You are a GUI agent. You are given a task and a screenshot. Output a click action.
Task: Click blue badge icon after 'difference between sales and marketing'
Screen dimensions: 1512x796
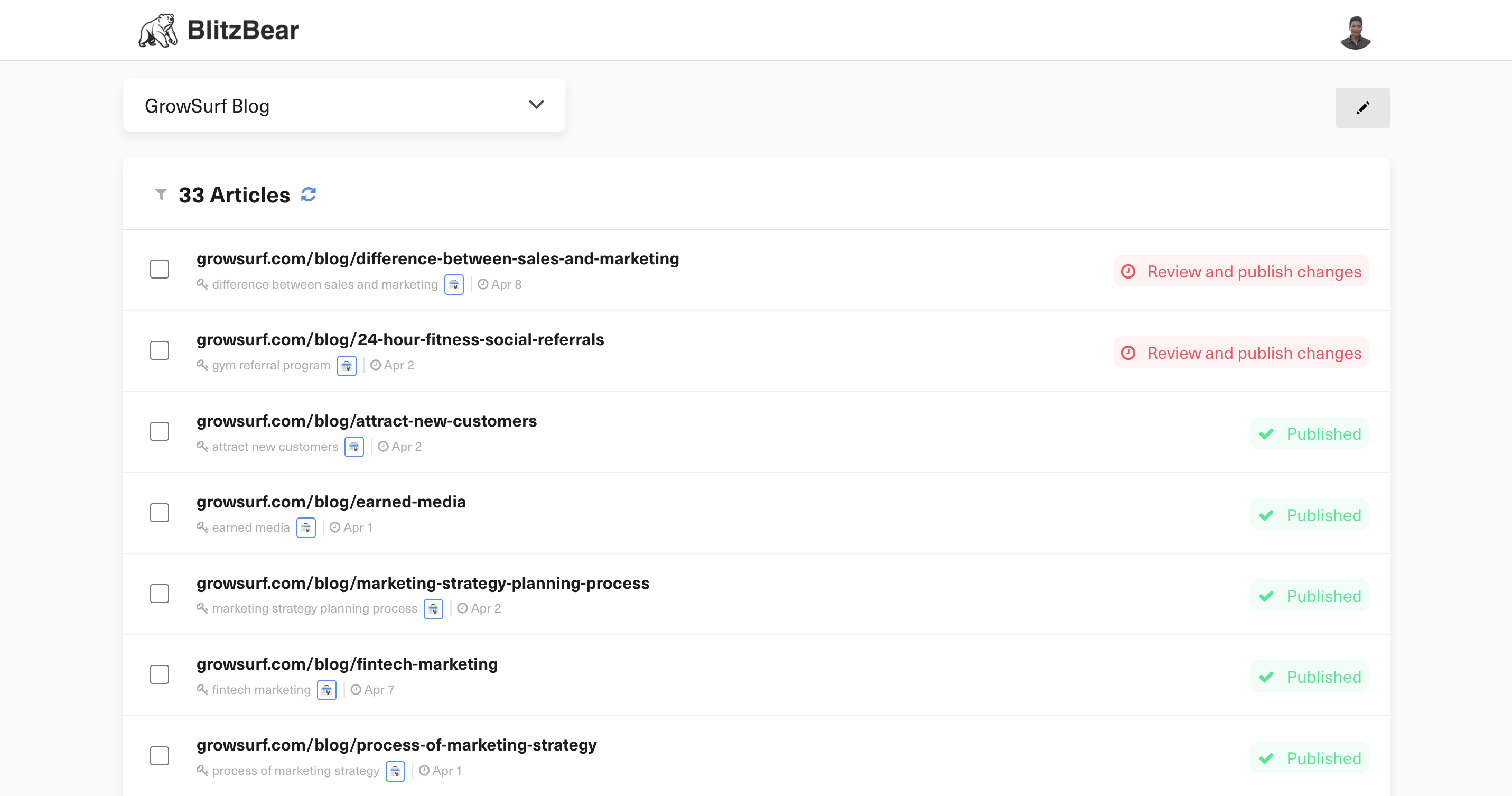(454, 285)
